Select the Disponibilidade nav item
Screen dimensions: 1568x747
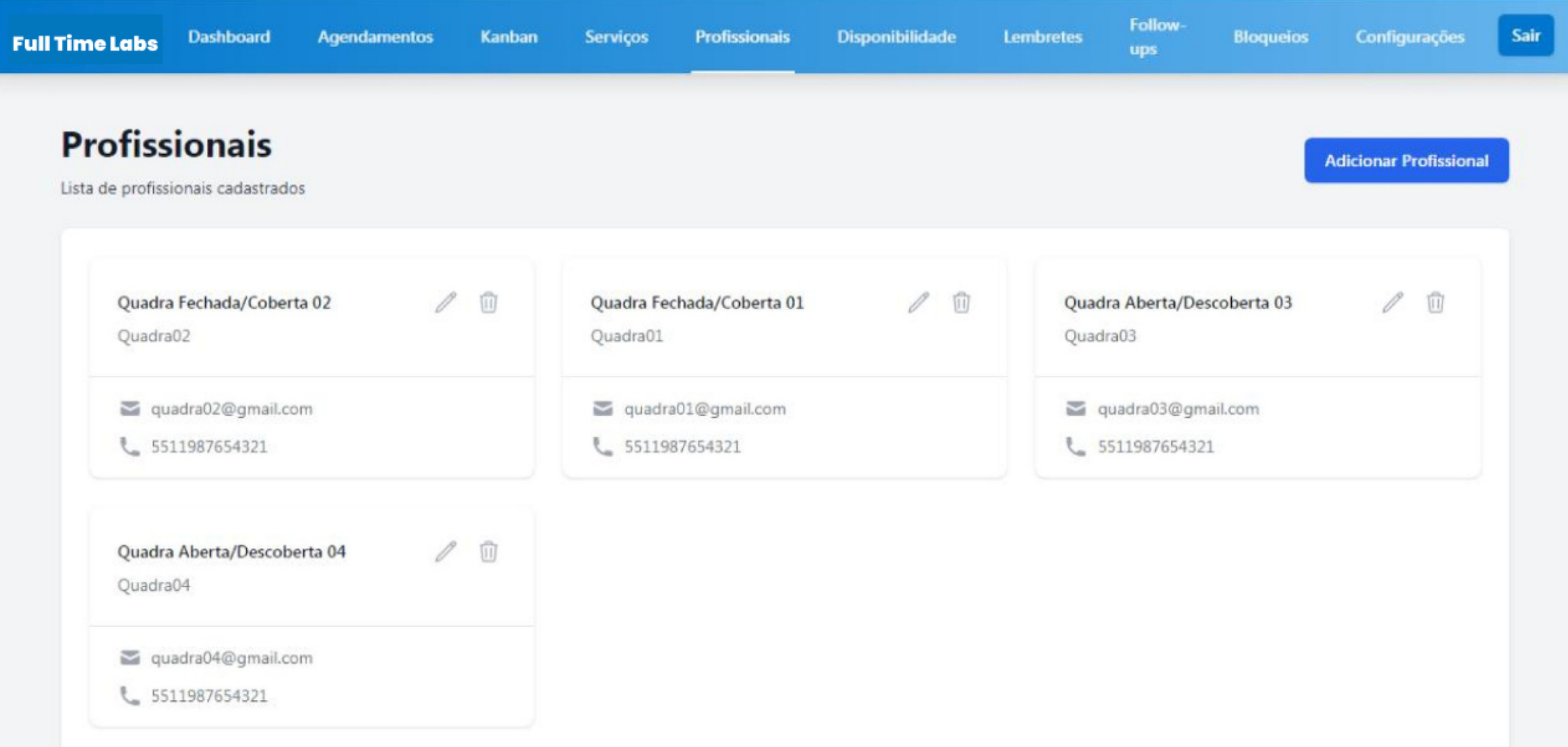[896, 37]
